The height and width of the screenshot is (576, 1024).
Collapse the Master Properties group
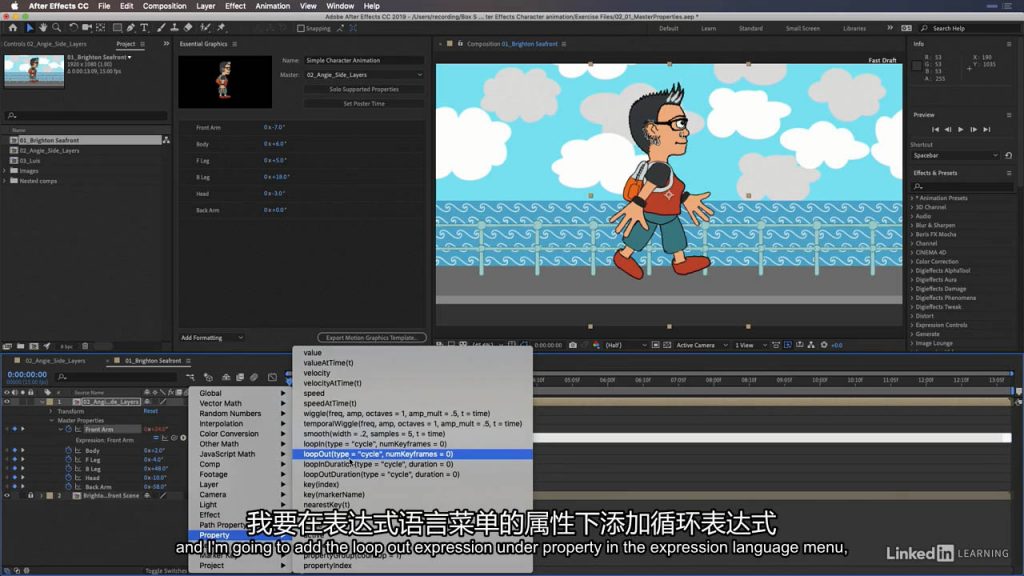point(51,421)
